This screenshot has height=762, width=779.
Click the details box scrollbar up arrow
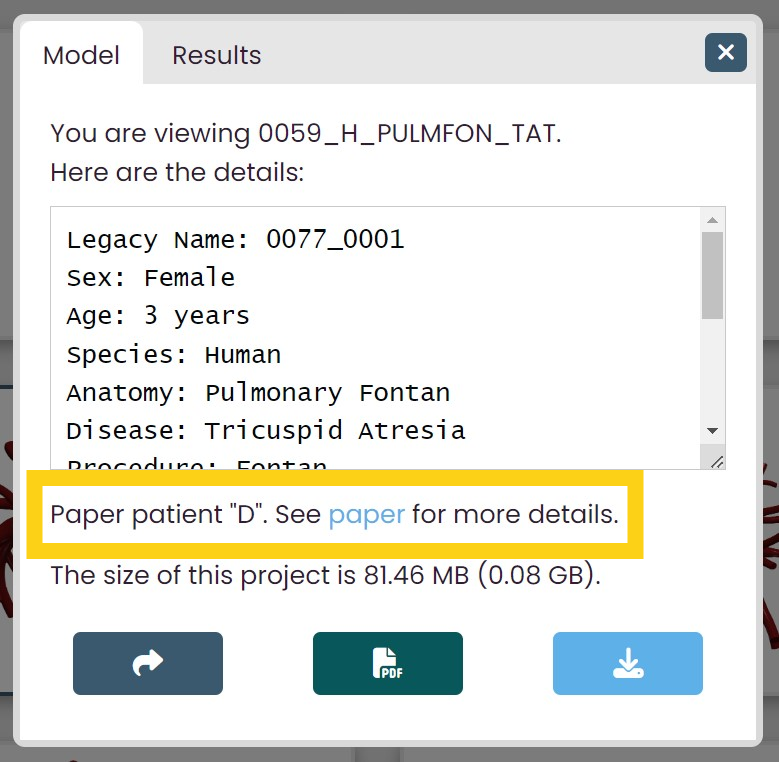pyautogui.click(x=712, y=220)
